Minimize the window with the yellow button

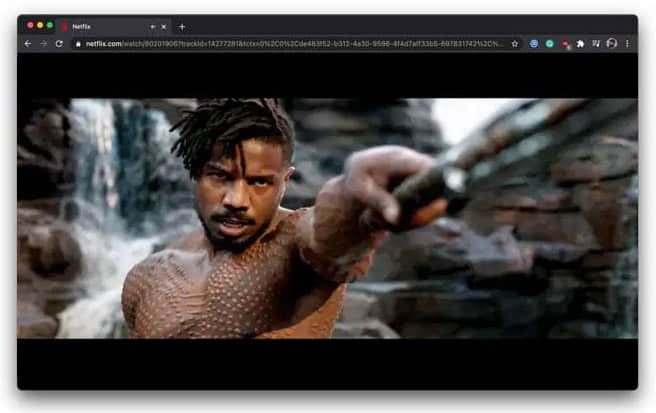click(x=40, y=26)
